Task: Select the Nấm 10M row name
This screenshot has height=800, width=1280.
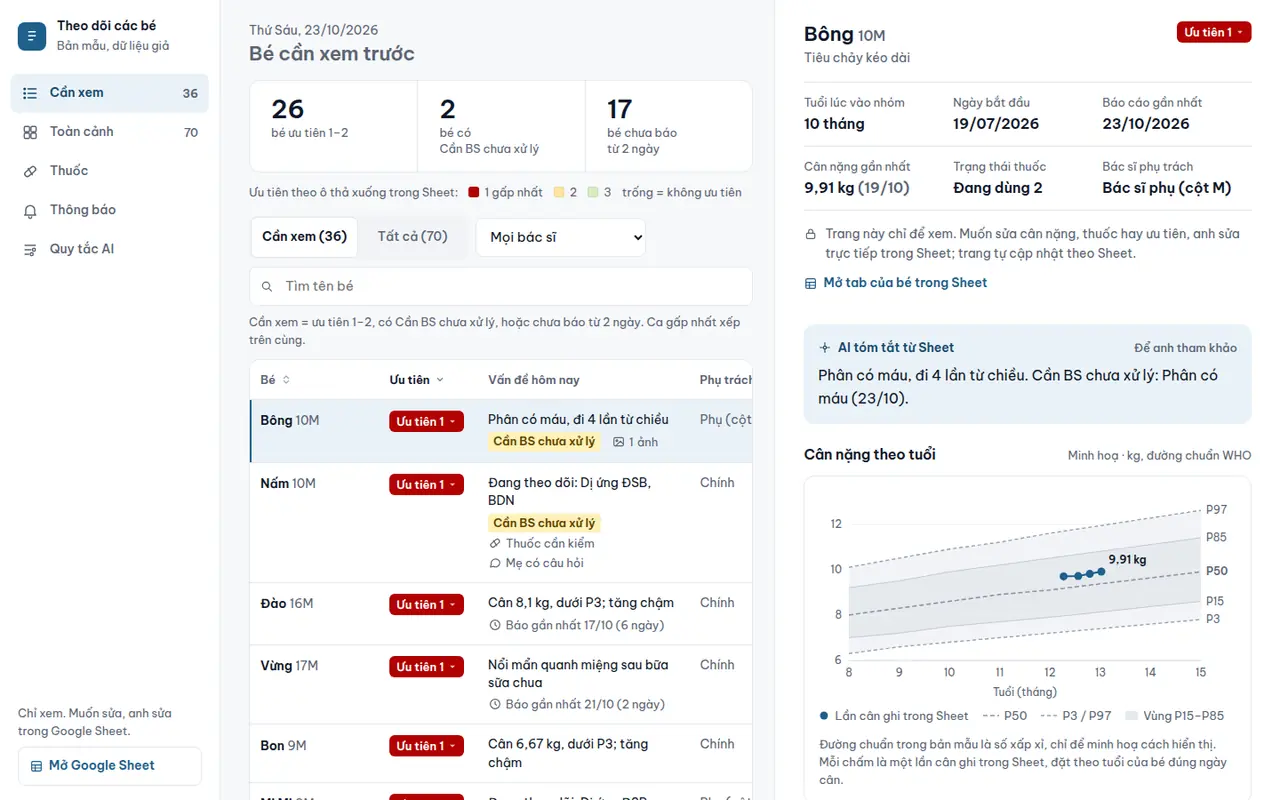Action: (x=288, y=484)
